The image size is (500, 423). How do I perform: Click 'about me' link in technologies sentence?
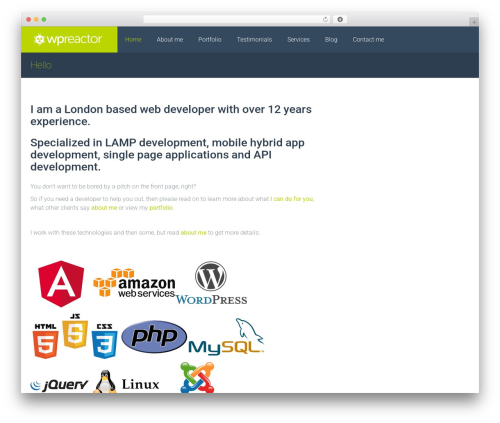coord(193,233)
